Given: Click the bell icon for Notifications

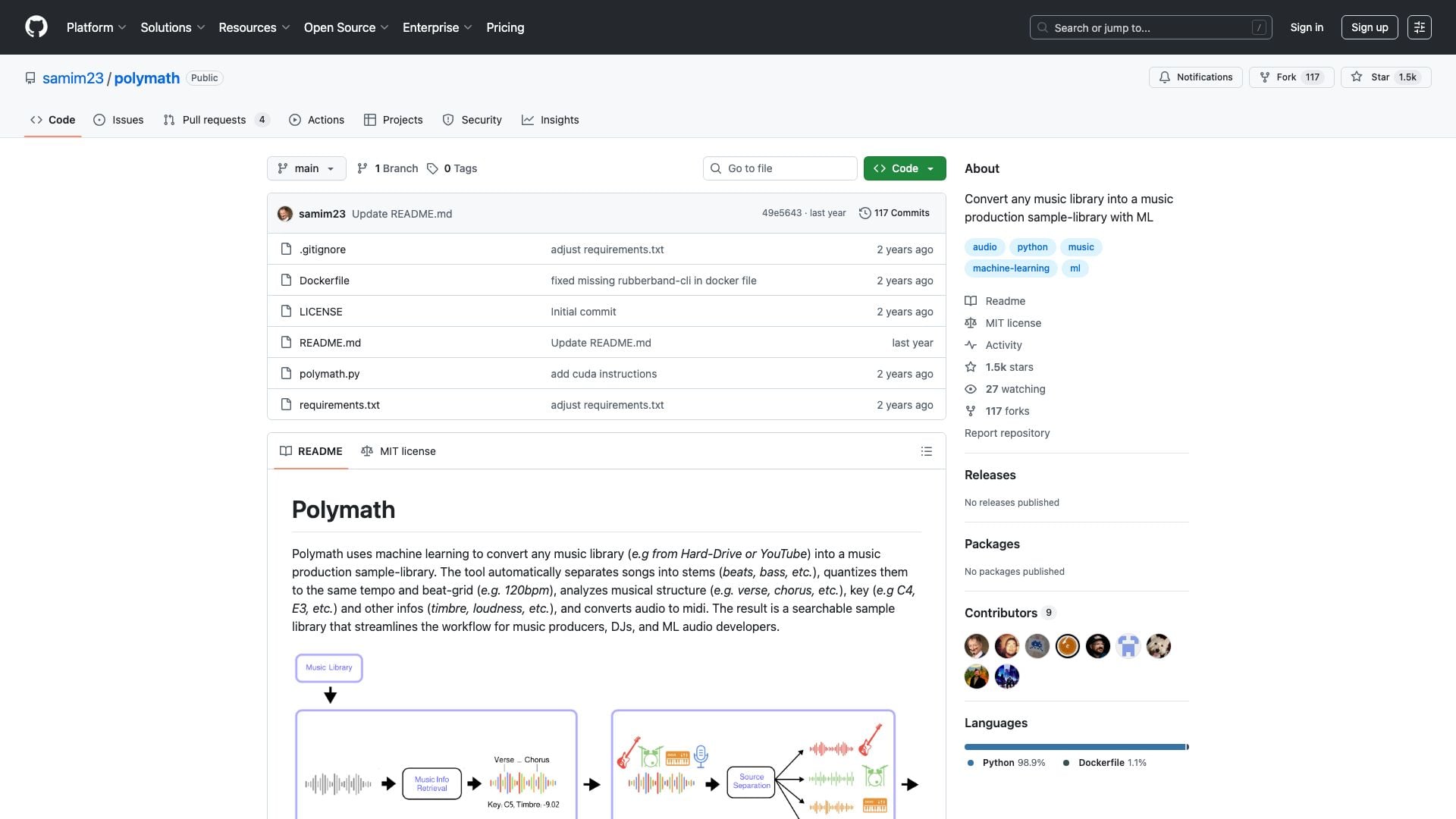Looking at the screenshot, I should click(1164, 77).
